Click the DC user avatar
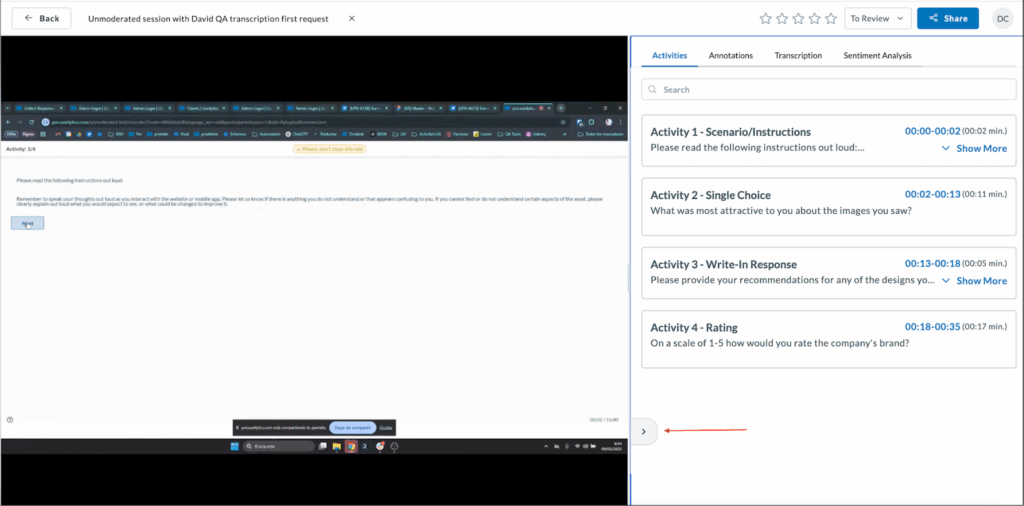 [1002, 19]
